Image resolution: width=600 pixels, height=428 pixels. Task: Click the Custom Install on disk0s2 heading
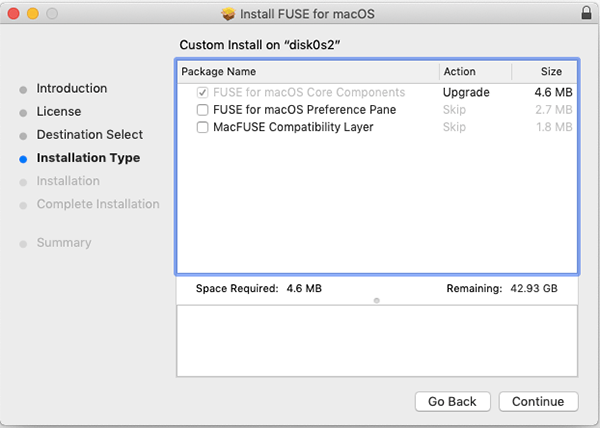(260, 45)
